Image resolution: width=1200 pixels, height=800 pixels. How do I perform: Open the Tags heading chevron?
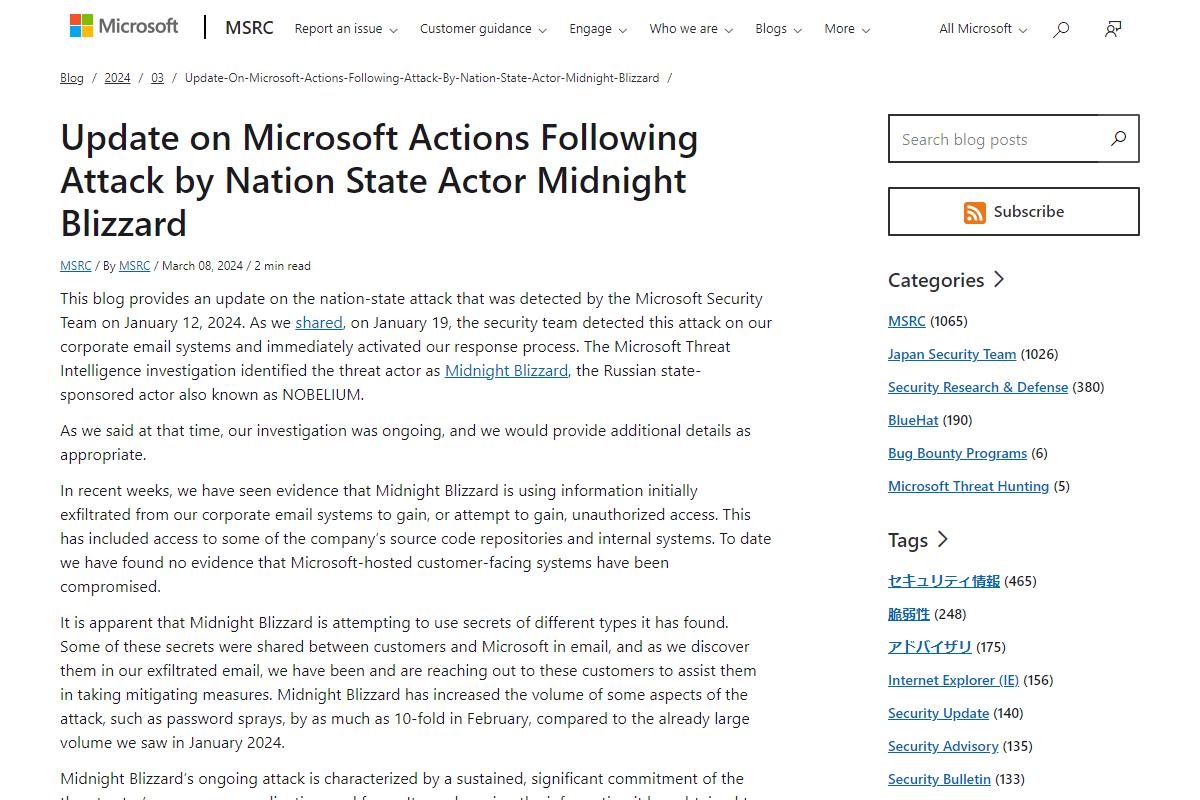942,540
